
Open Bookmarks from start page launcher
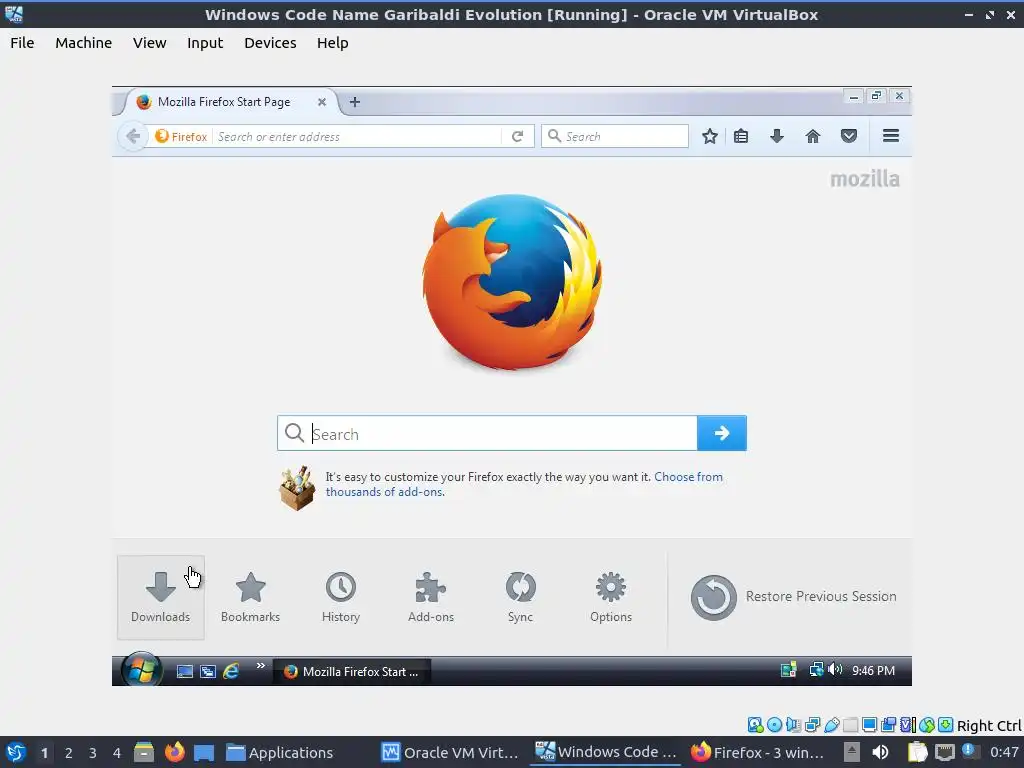(250, 597)
